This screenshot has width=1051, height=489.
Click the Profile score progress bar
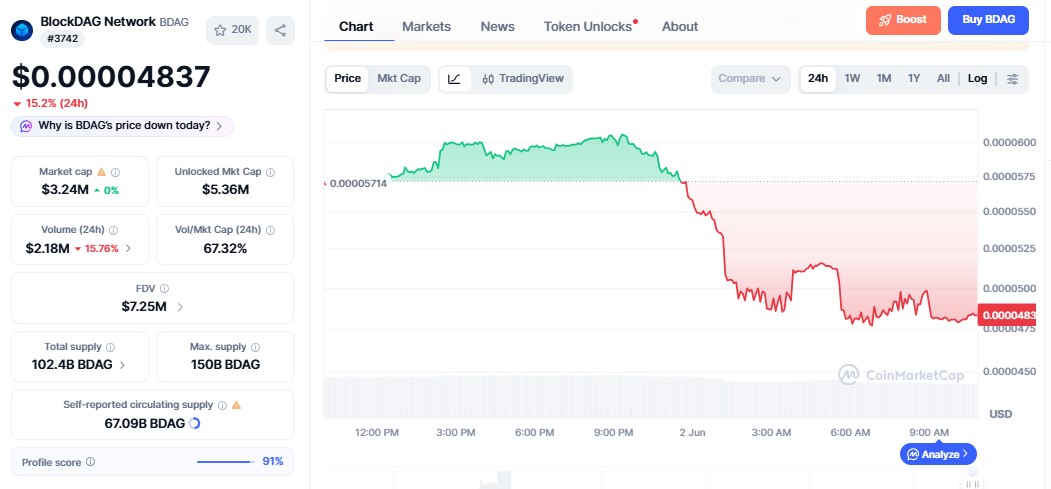click(x=225, y=462)
